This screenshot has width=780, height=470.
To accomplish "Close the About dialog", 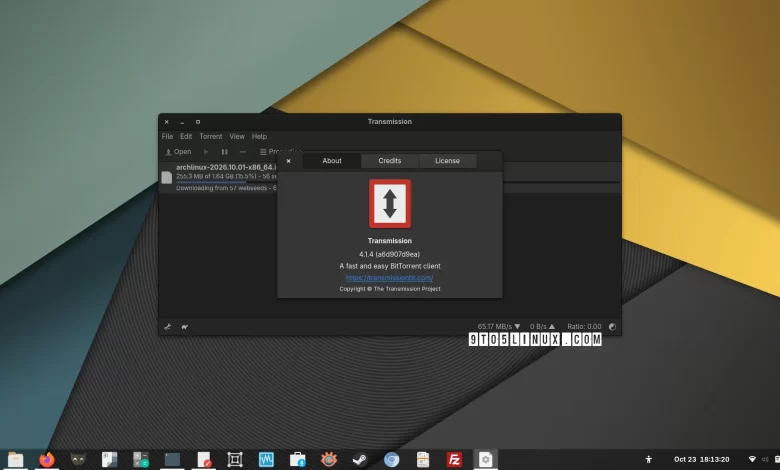I will pyautogui.click(x=289, y=161).
